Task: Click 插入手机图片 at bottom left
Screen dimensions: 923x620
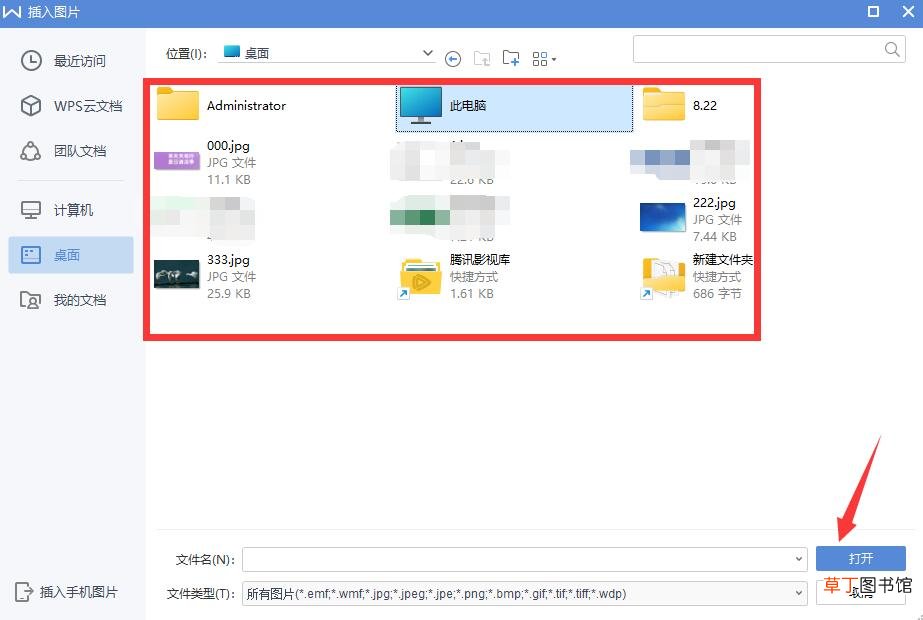Action: pyautogui.click(x=66, y=592)
